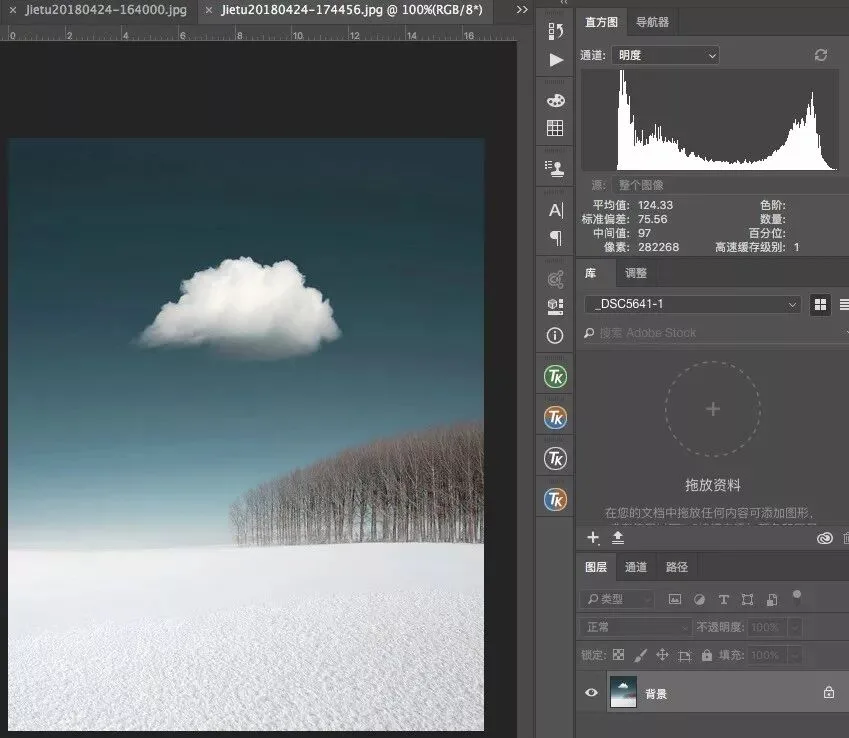Open the Actions panel play icon
Screen dimensions: 849x738
tap(556, 60)
